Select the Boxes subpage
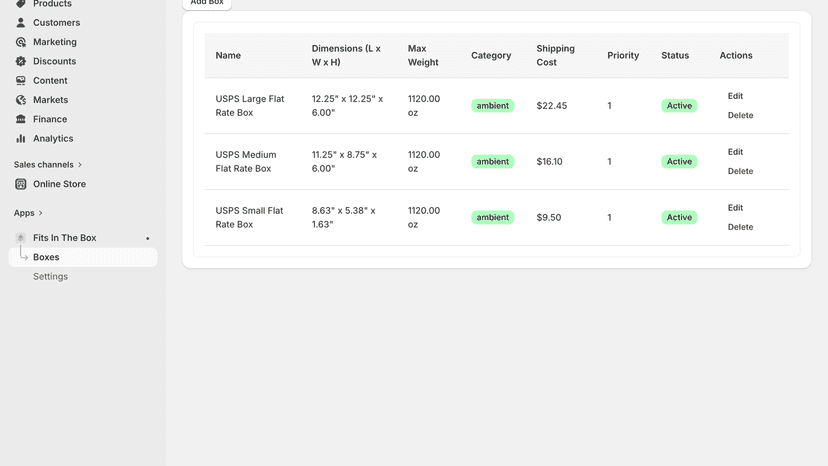828x466 pixels. (x=83, y=257)
